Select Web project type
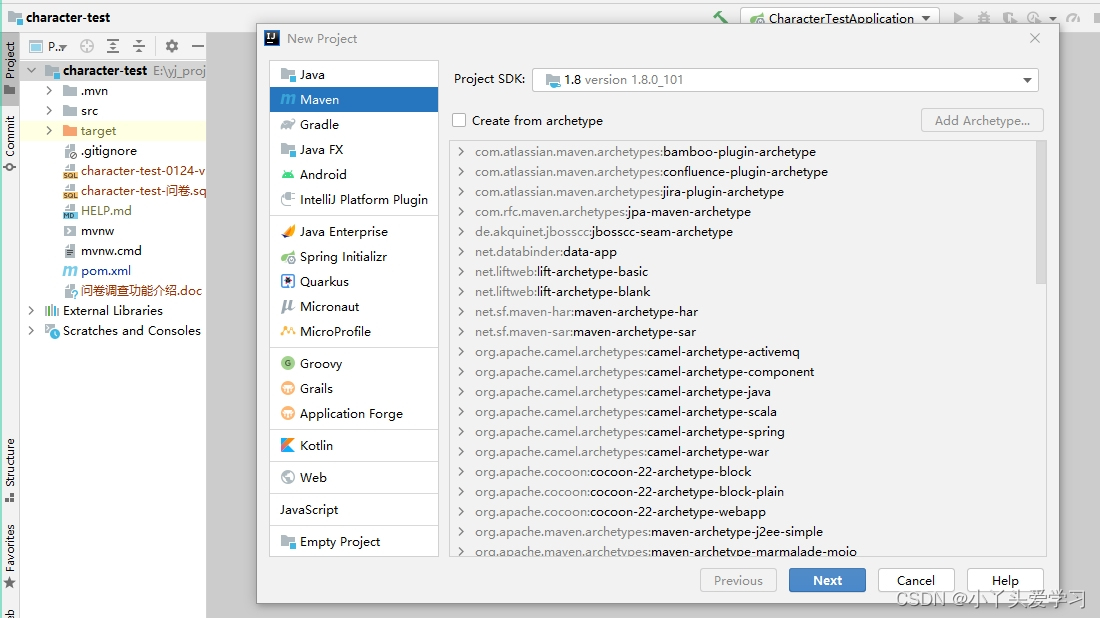This screenshot has height=618, width=1100. (x=354, y=477)
